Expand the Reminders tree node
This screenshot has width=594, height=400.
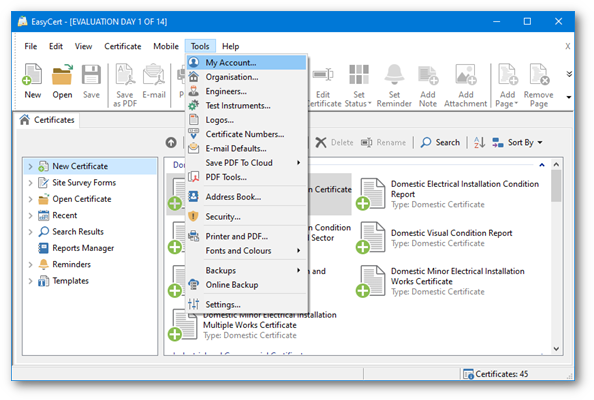pyautogui.click(x=30, y=264)
